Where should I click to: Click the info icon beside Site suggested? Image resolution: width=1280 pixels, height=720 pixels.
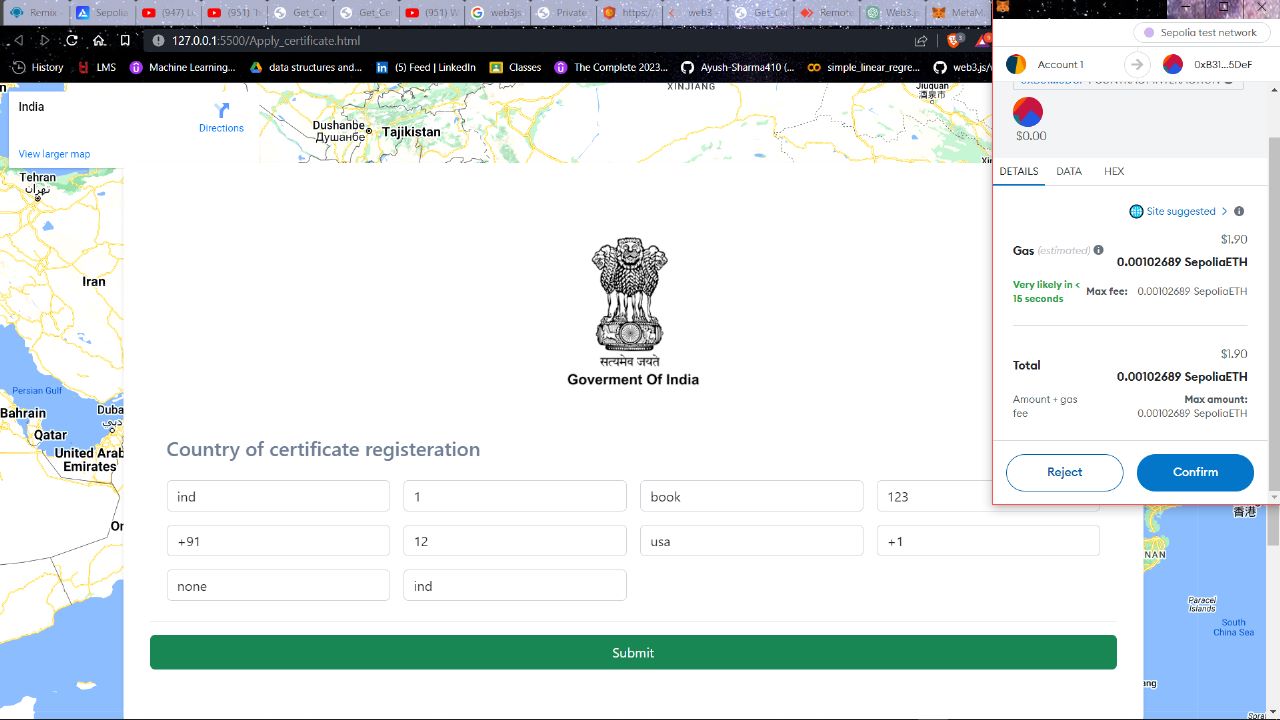point(1239,211)
